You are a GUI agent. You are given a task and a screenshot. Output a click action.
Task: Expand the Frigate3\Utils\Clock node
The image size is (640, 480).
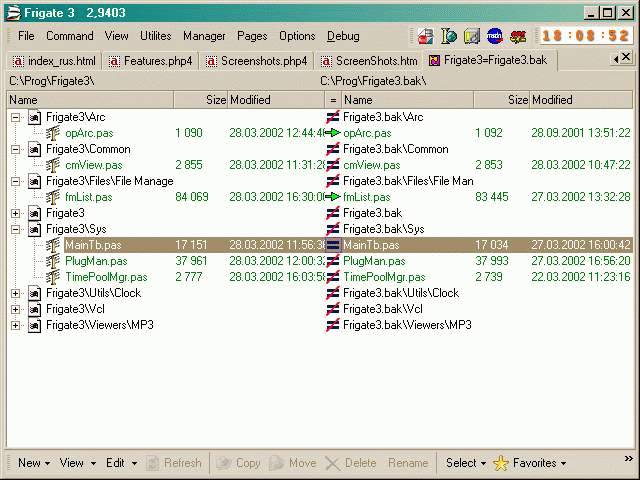[x=16, y=293]
